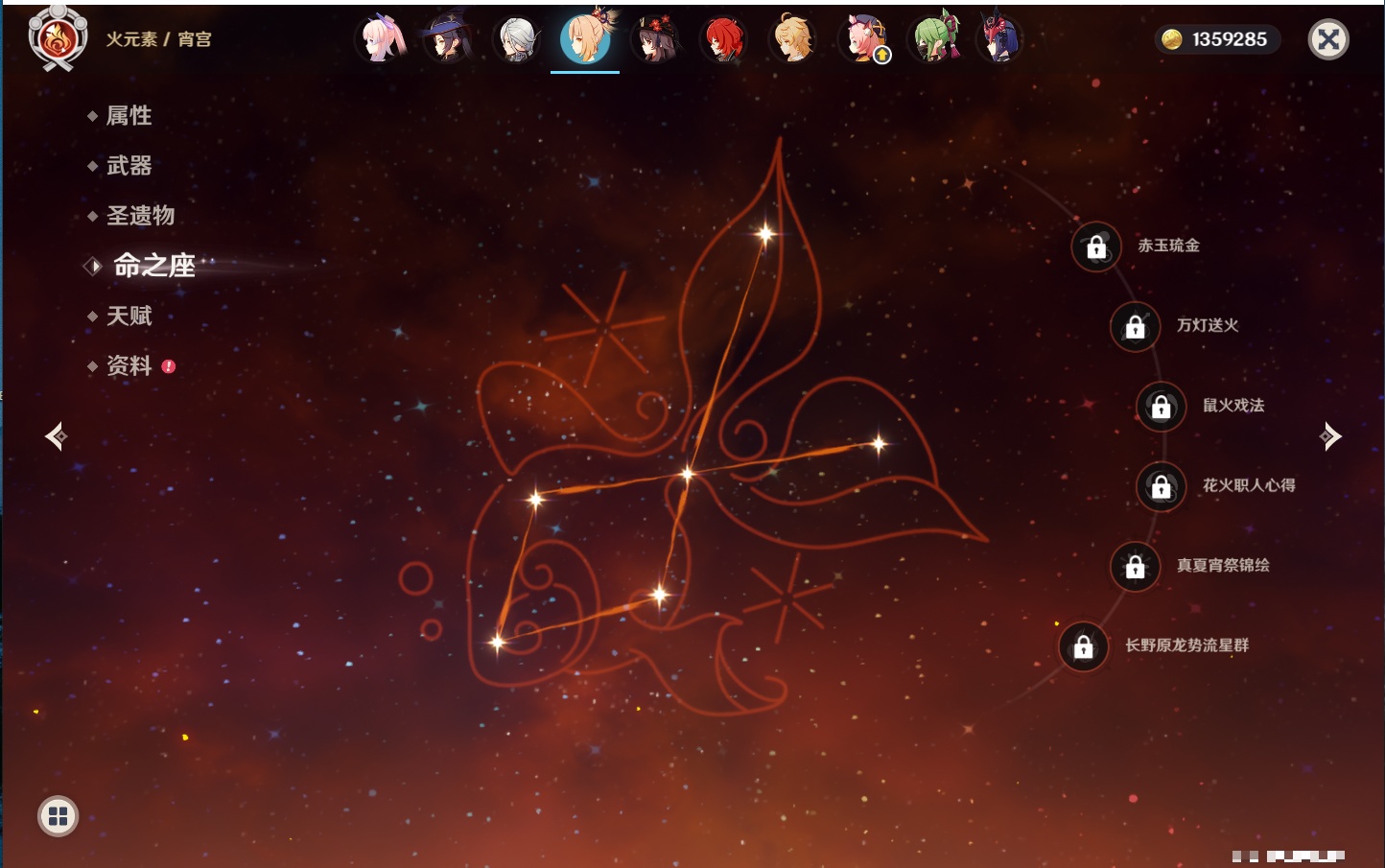Go to the previous character with left arrow
The height and width of the screenshot is (868, 1385).
coord(56,436)
